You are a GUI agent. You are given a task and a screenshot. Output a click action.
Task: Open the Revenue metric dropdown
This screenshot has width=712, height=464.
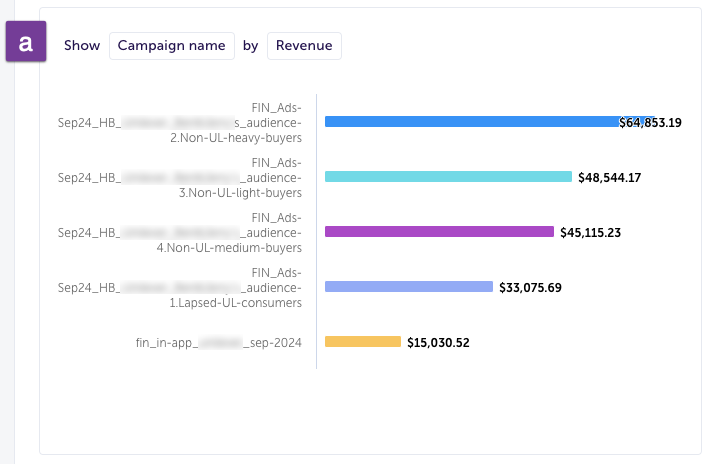point(304,46)
